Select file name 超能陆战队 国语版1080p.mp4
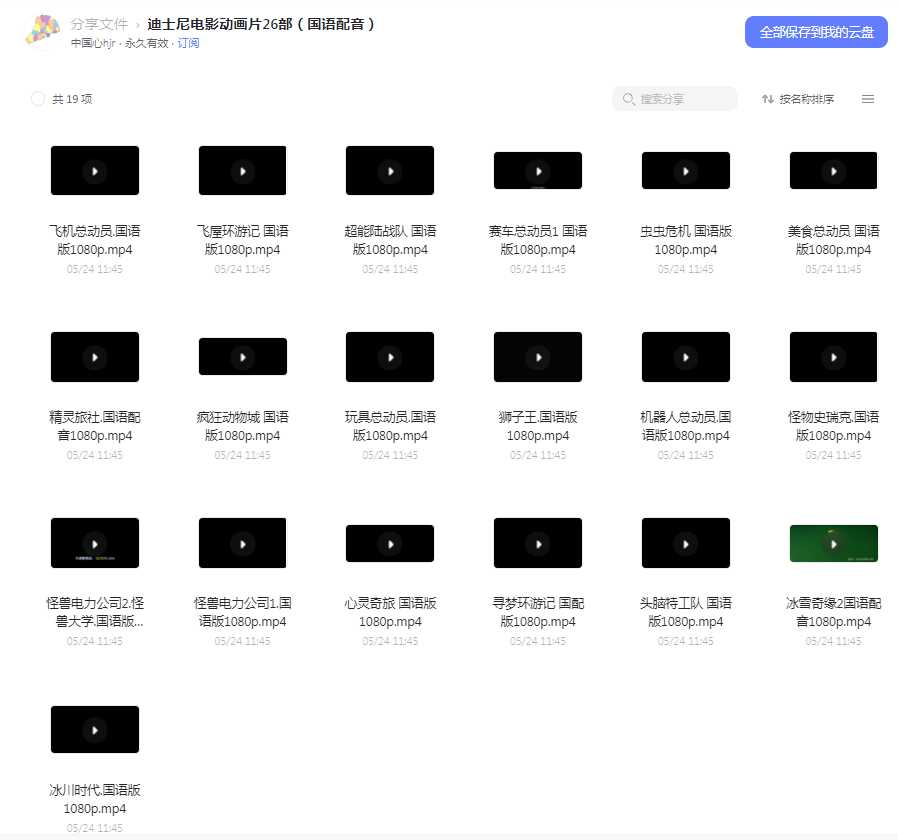This screenshot has width=898, height=840. (390, 240)
